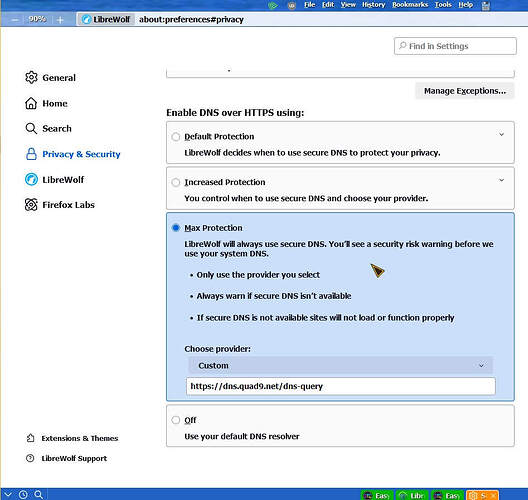Open the Search settings magnifier icon
Viewport: 528px width, 500px height.
tap(31, 128)
